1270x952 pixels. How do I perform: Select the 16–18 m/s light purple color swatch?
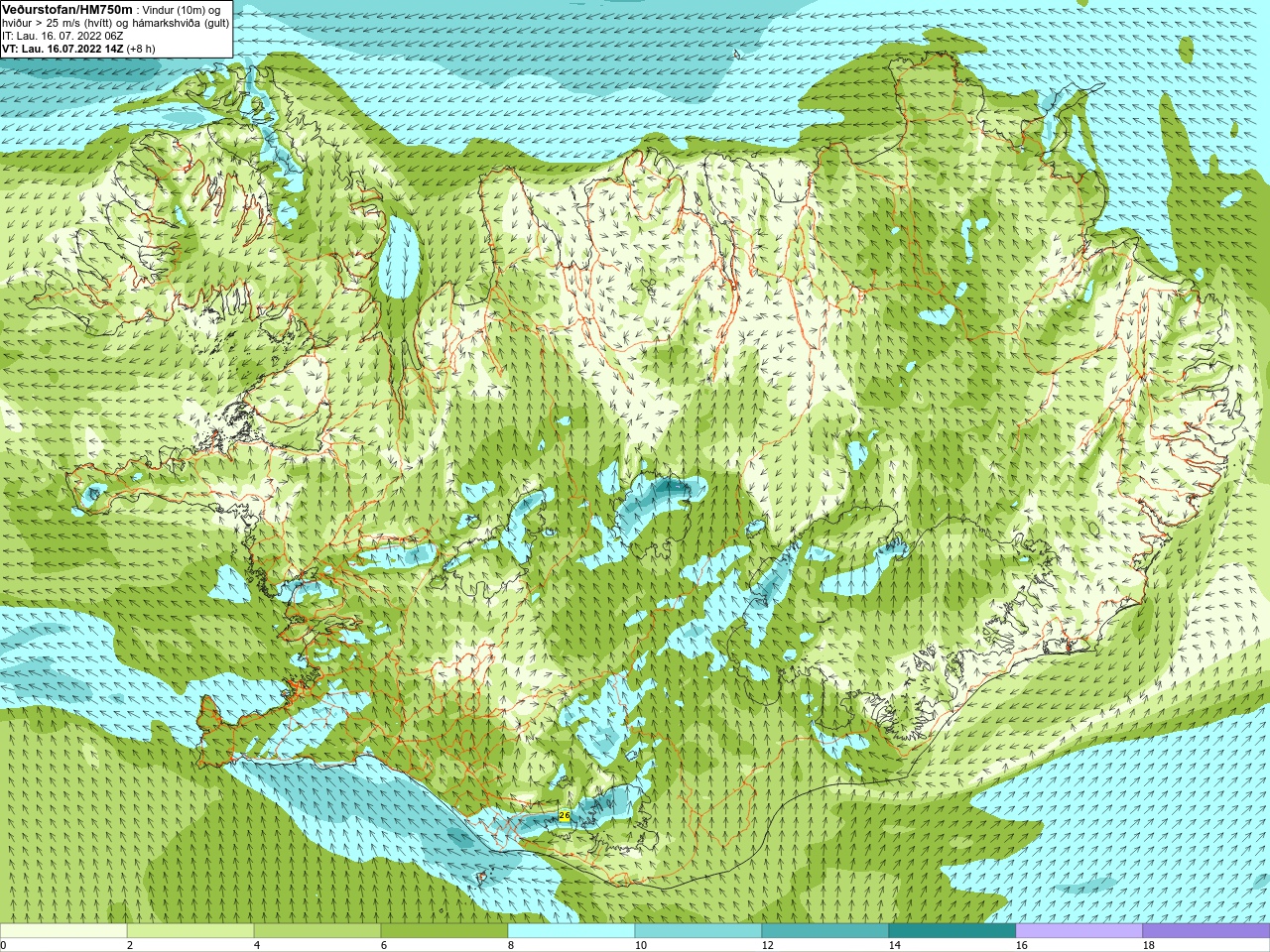1079,931
